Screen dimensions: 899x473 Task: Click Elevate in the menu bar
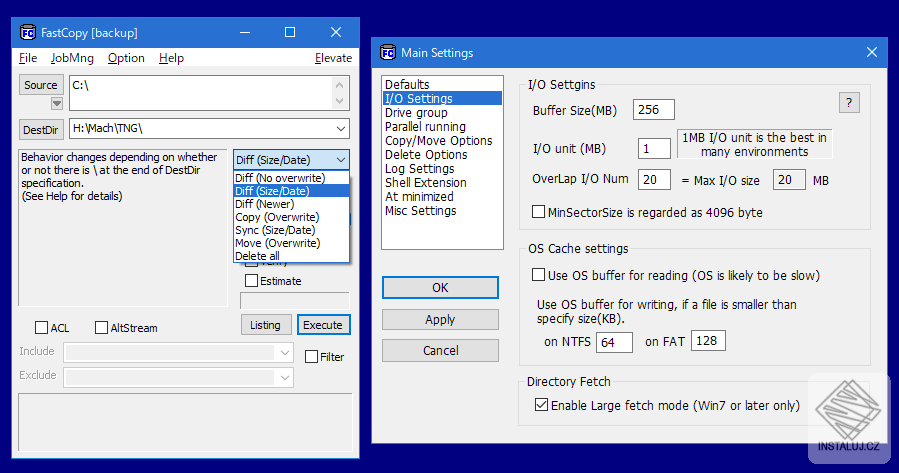pyautogui.click(x=333, y=58)
